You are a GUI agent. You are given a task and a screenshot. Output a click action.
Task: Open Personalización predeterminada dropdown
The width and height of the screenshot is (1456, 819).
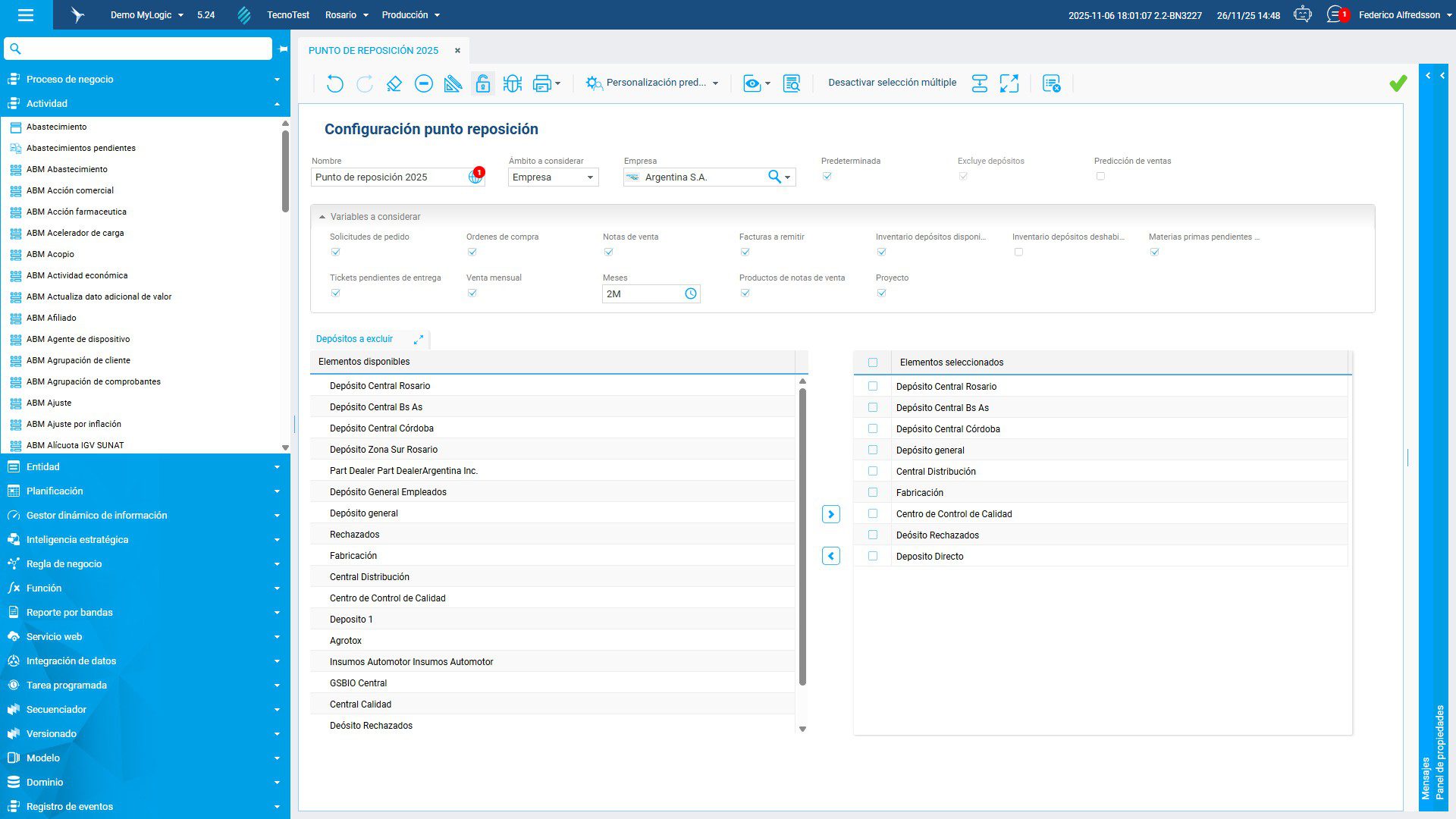tap(653, 83)
